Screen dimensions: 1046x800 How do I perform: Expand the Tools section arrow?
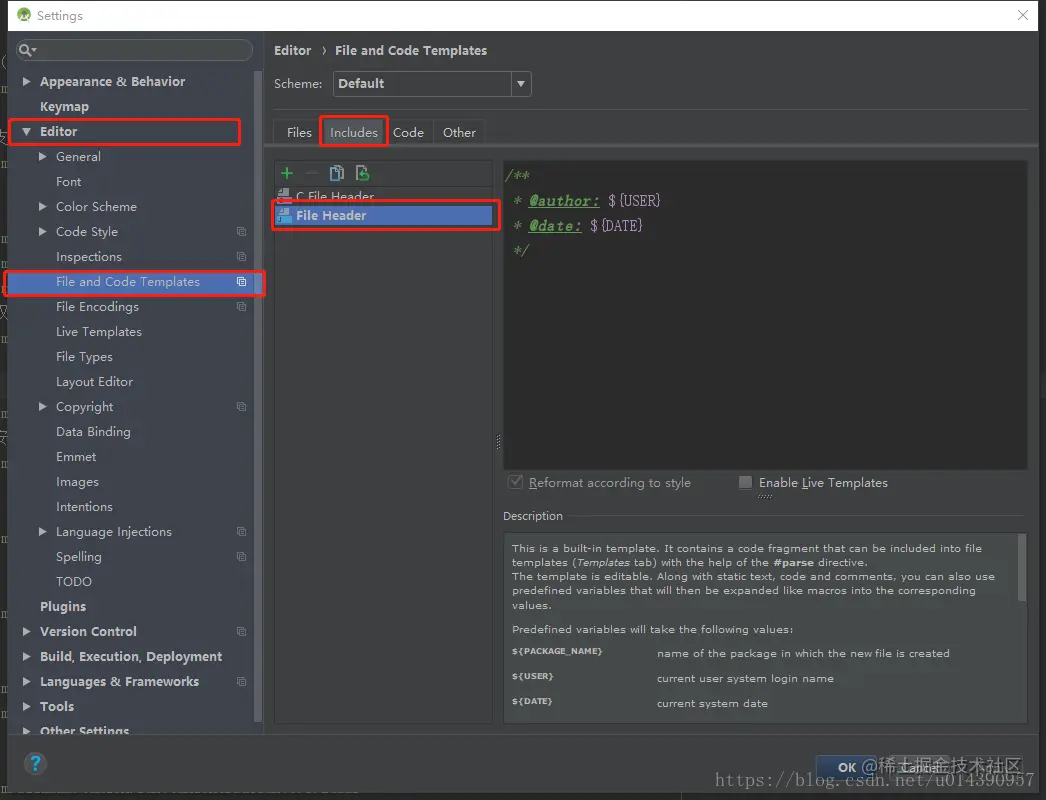(x=27, y=707)
